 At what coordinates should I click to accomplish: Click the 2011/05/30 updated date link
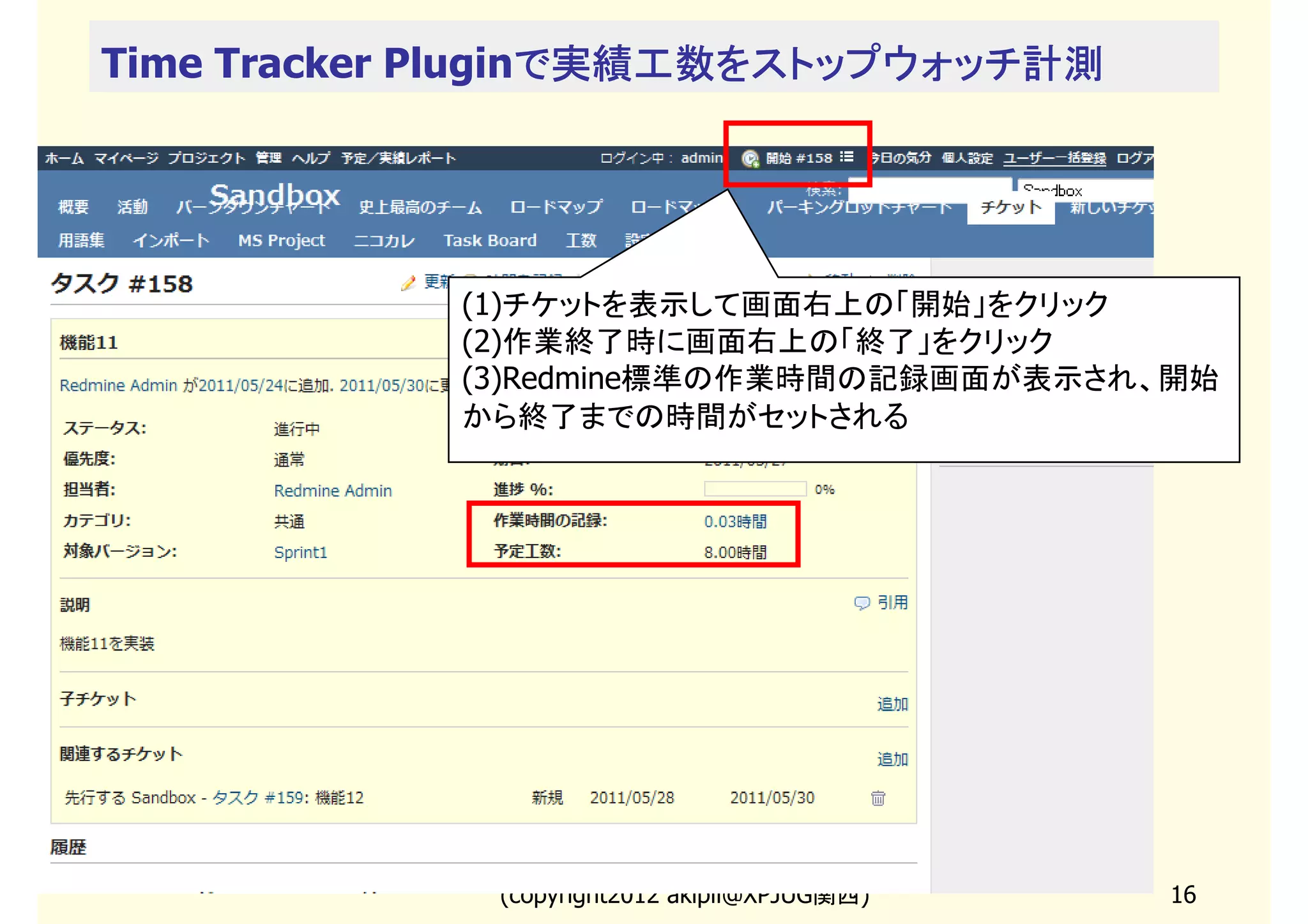click(x=381, y=386)
